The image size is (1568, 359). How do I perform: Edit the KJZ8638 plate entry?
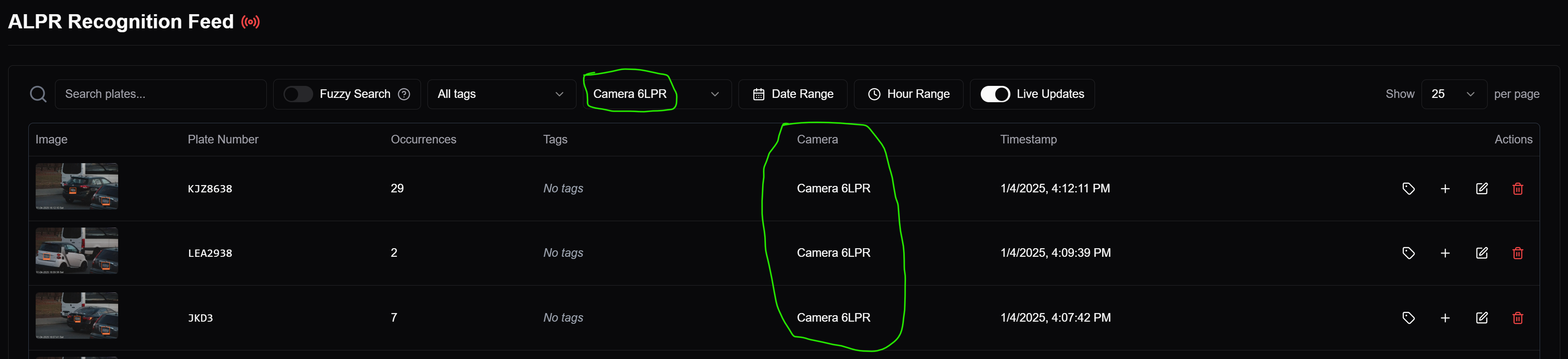point(1482,189)
